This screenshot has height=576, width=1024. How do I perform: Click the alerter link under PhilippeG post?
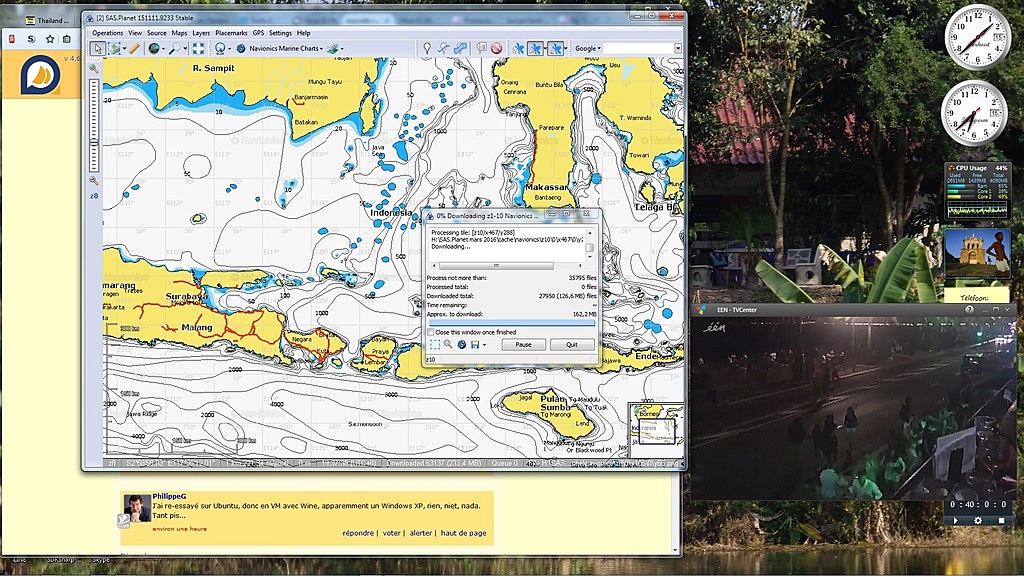click(x=421, y=533)
